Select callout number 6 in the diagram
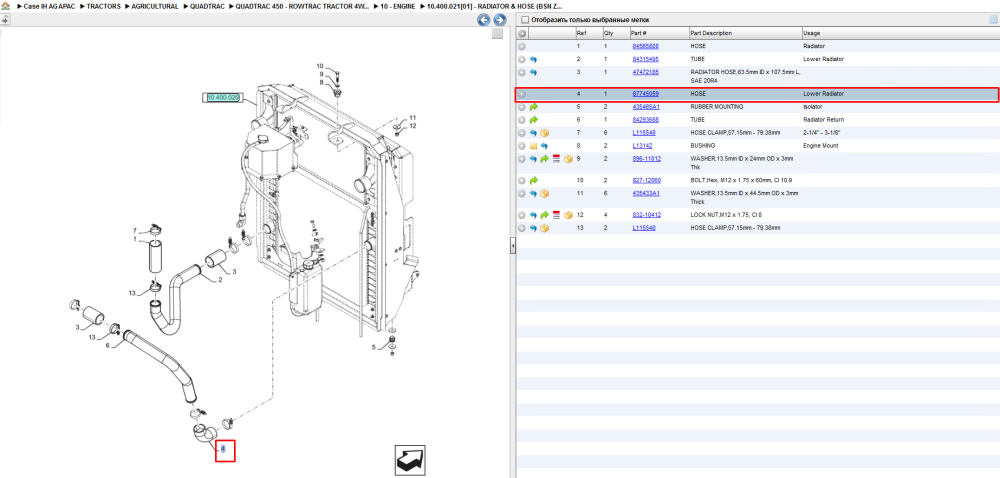Image resolution: width=1000 pixels, height=478 pixels. click(x=108, y=345)
